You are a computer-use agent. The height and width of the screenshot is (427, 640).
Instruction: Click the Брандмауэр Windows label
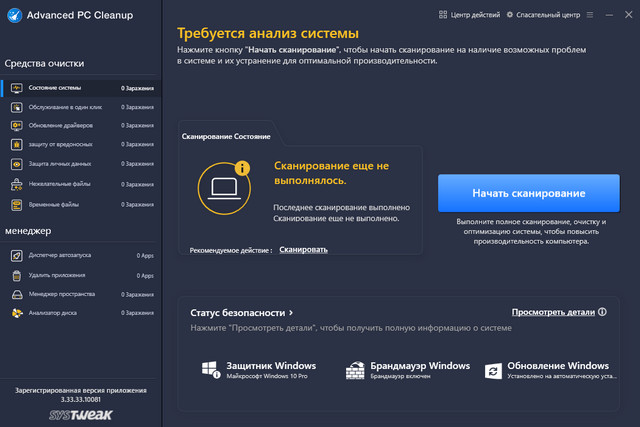pos(420,366)
